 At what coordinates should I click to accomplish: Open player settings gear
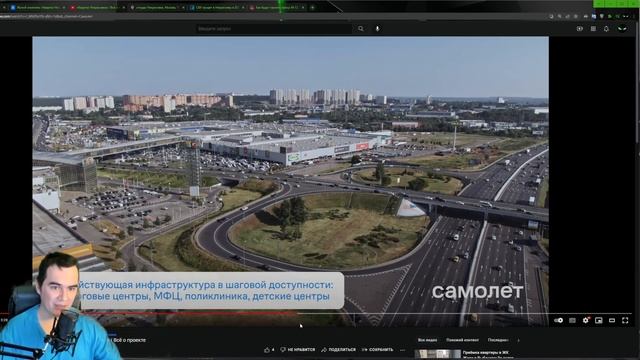586,320
